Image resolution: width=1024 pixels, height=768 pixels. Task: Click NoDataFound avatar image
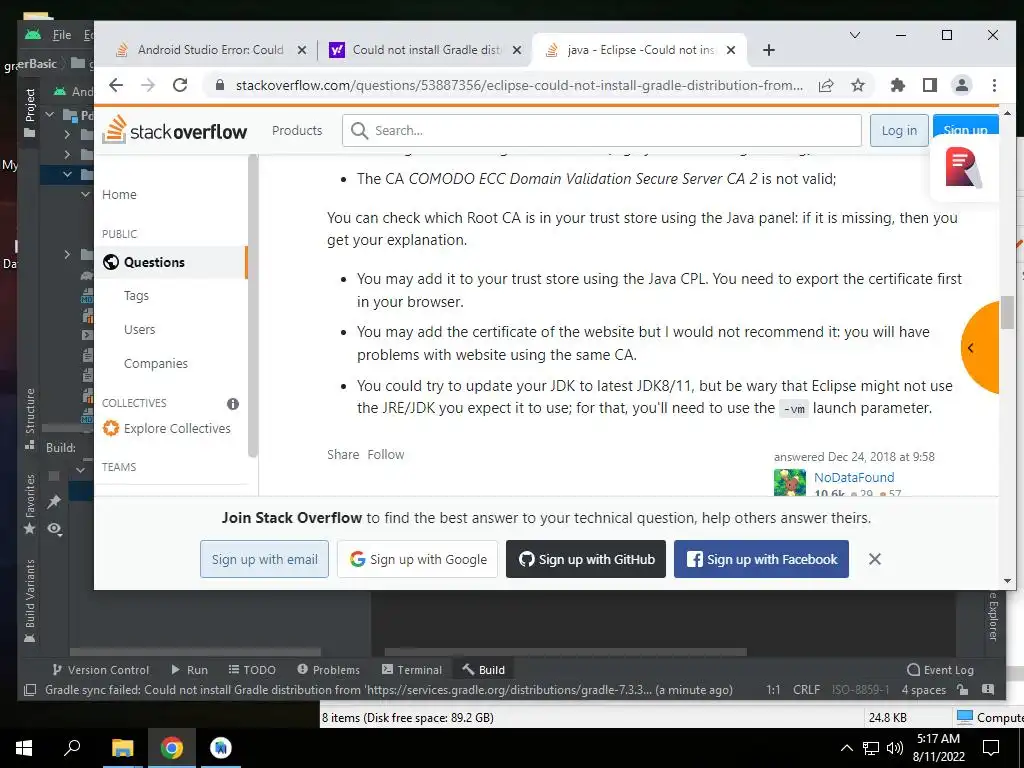click(790, 483)
